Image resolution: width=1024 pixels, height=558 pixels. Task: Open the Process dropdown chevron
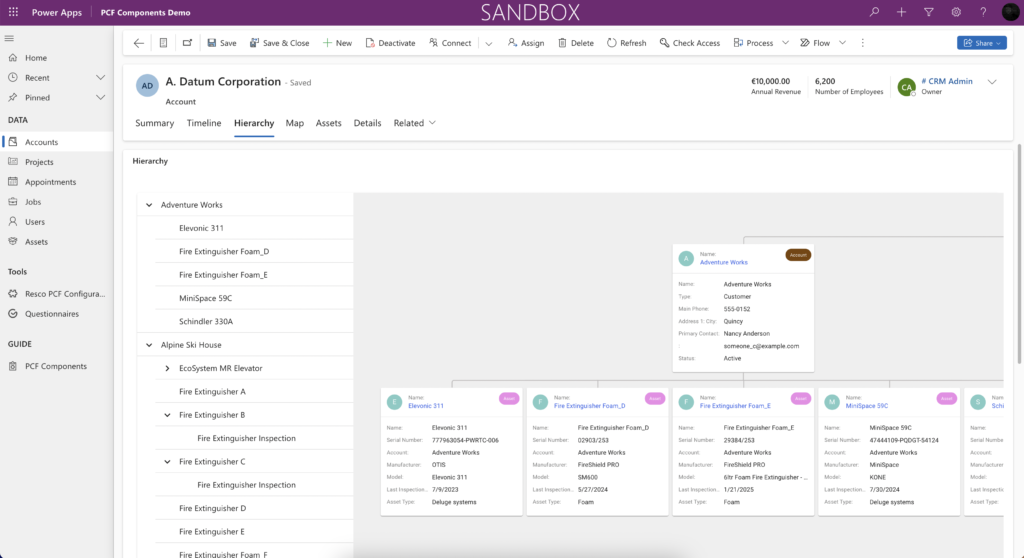[x=786, y=43]
